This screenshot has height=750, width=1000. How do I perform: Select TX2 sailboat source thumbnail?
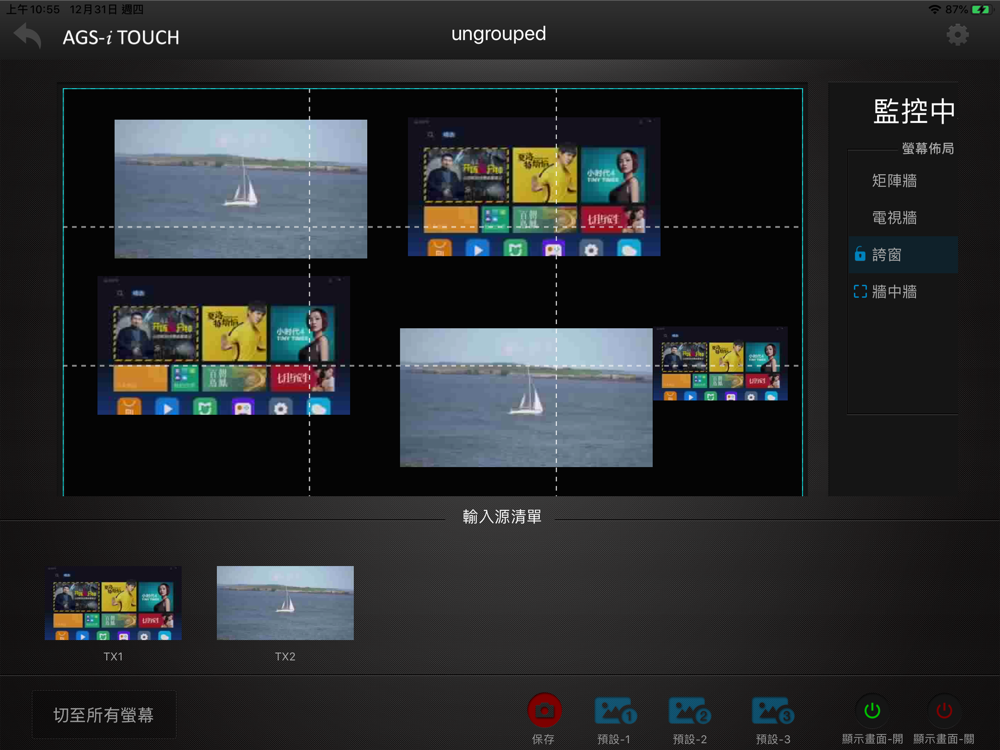pyautogui.click(x=285, y=603)
